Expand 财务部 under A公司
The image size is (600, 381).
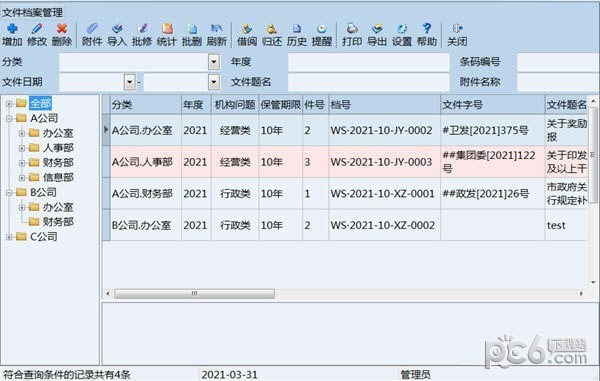[x=22, y=163]
